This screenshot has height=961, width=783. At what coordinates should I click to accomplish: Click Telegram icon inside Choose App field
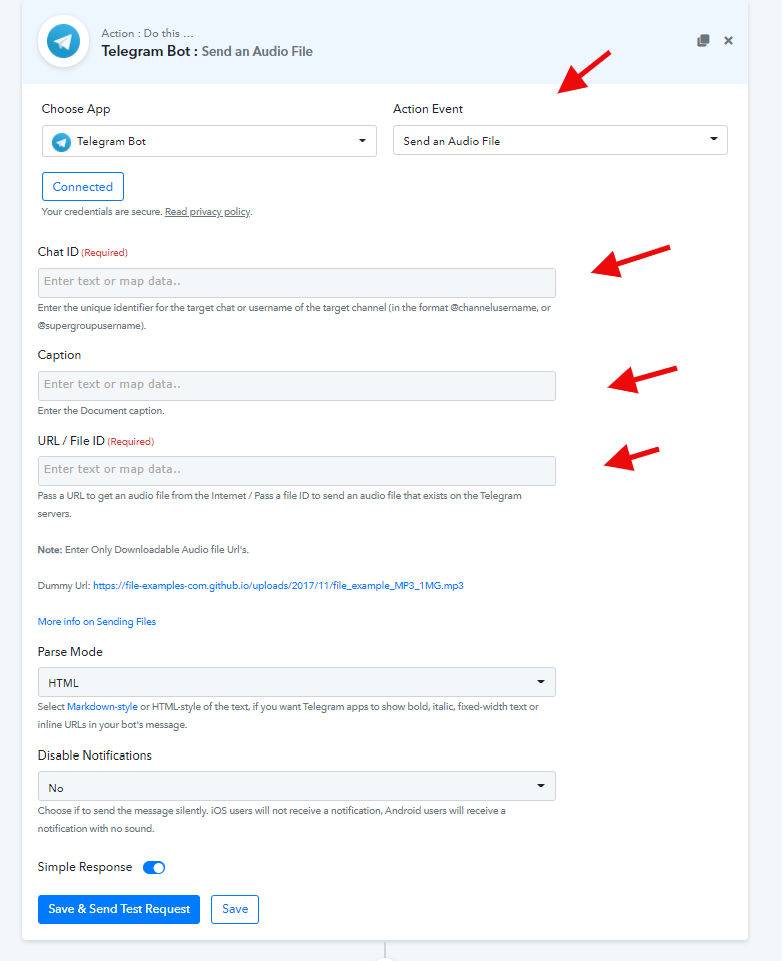[x=61, y=142]
